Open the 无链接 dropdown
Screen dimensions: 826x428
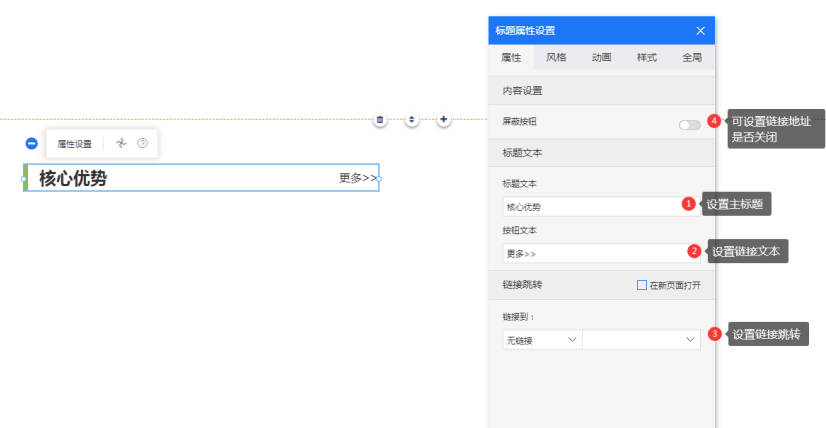click(x=542, y=340)
